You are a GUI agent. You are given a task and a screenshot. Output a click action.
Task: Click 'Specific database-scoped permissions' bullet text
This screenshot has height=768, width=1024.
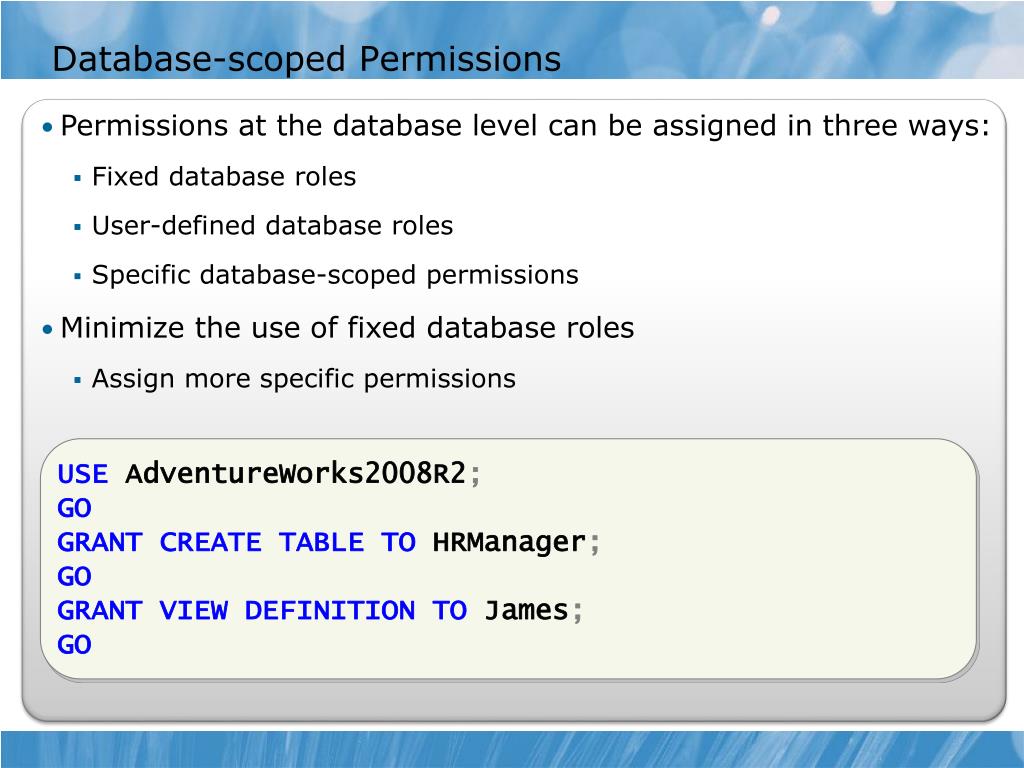coord(335,276)
